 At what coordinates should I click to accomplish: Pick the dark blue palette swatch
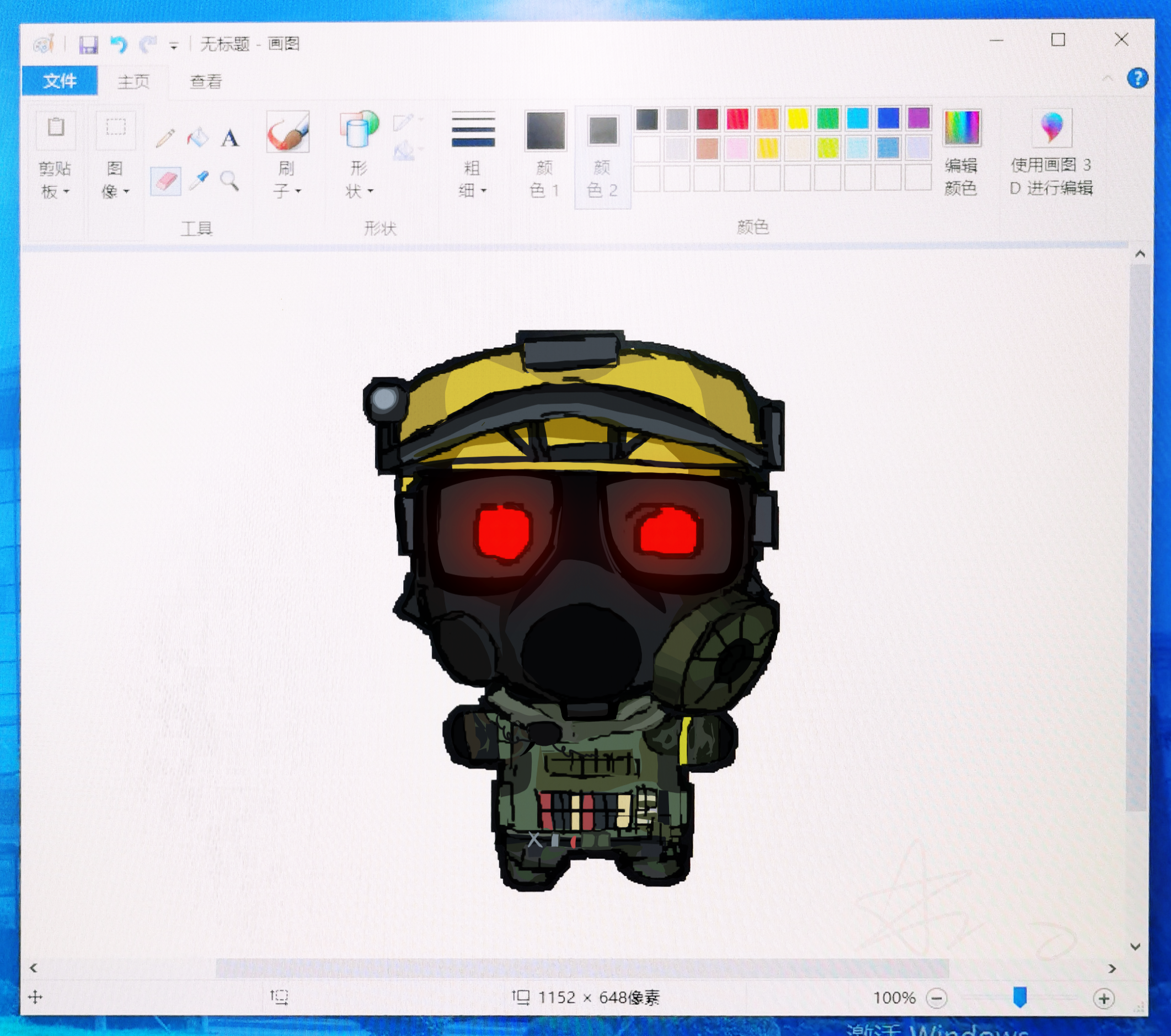pyautogui.click(x=888, y=118)
